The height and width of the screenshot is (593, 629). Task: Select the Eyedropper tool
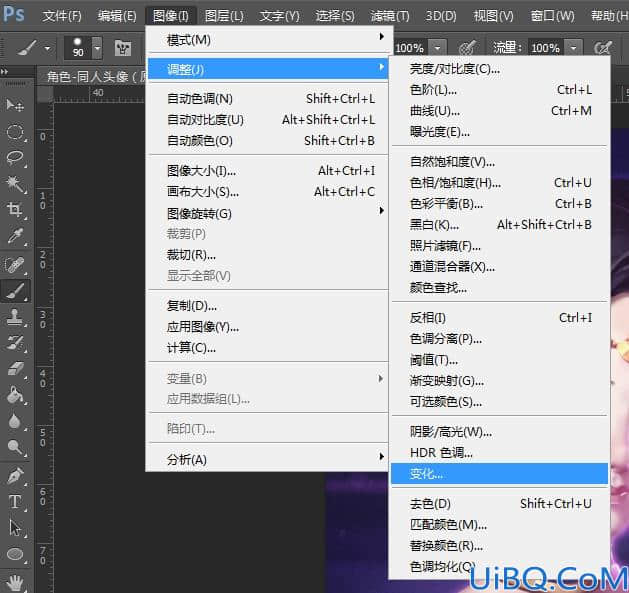point(15,236)
